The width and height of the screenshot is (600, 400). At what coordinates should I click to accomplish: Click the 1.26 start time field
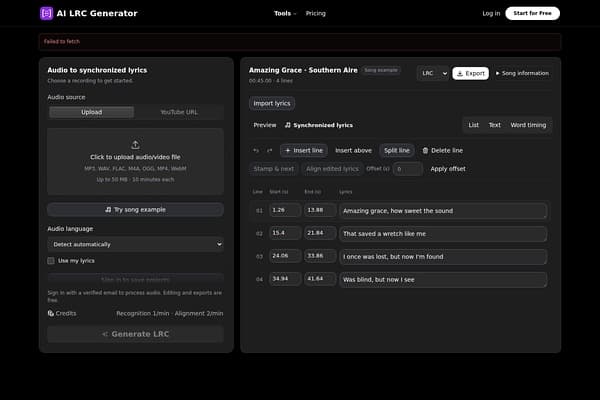coord(285,211)
